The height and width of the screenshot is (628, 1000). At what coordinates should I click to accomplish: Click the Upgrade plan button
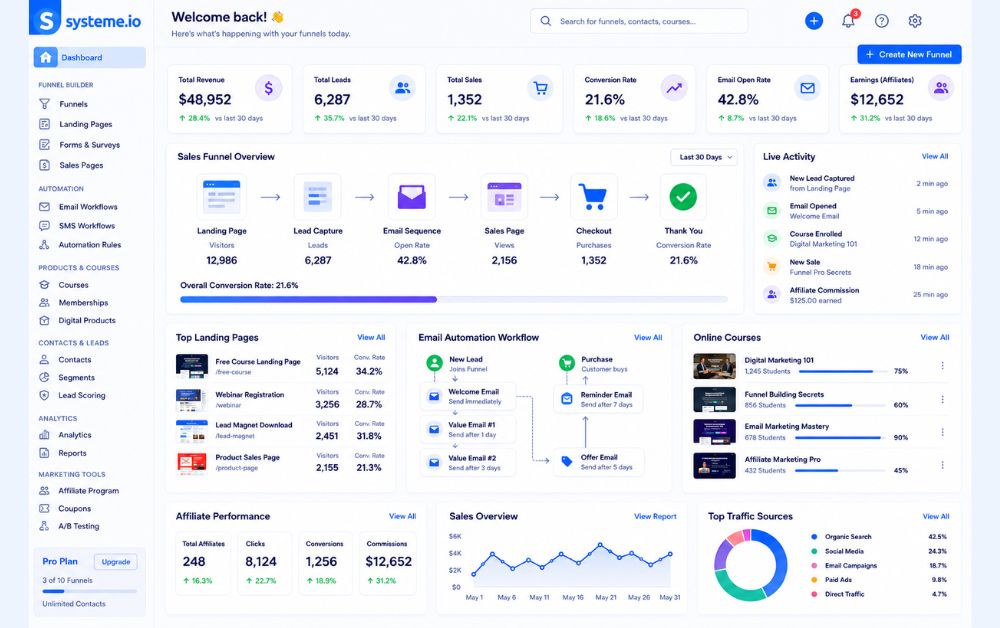[115, 562]
